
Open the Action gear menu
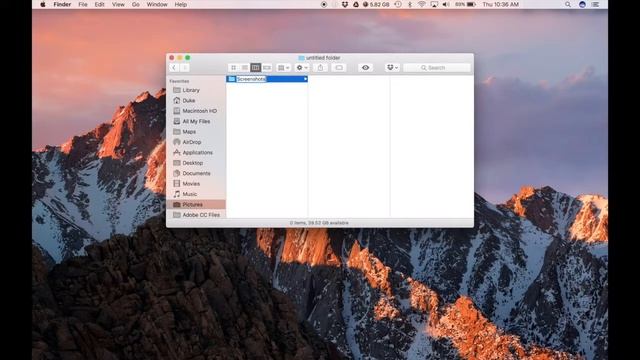coord(302,68)
